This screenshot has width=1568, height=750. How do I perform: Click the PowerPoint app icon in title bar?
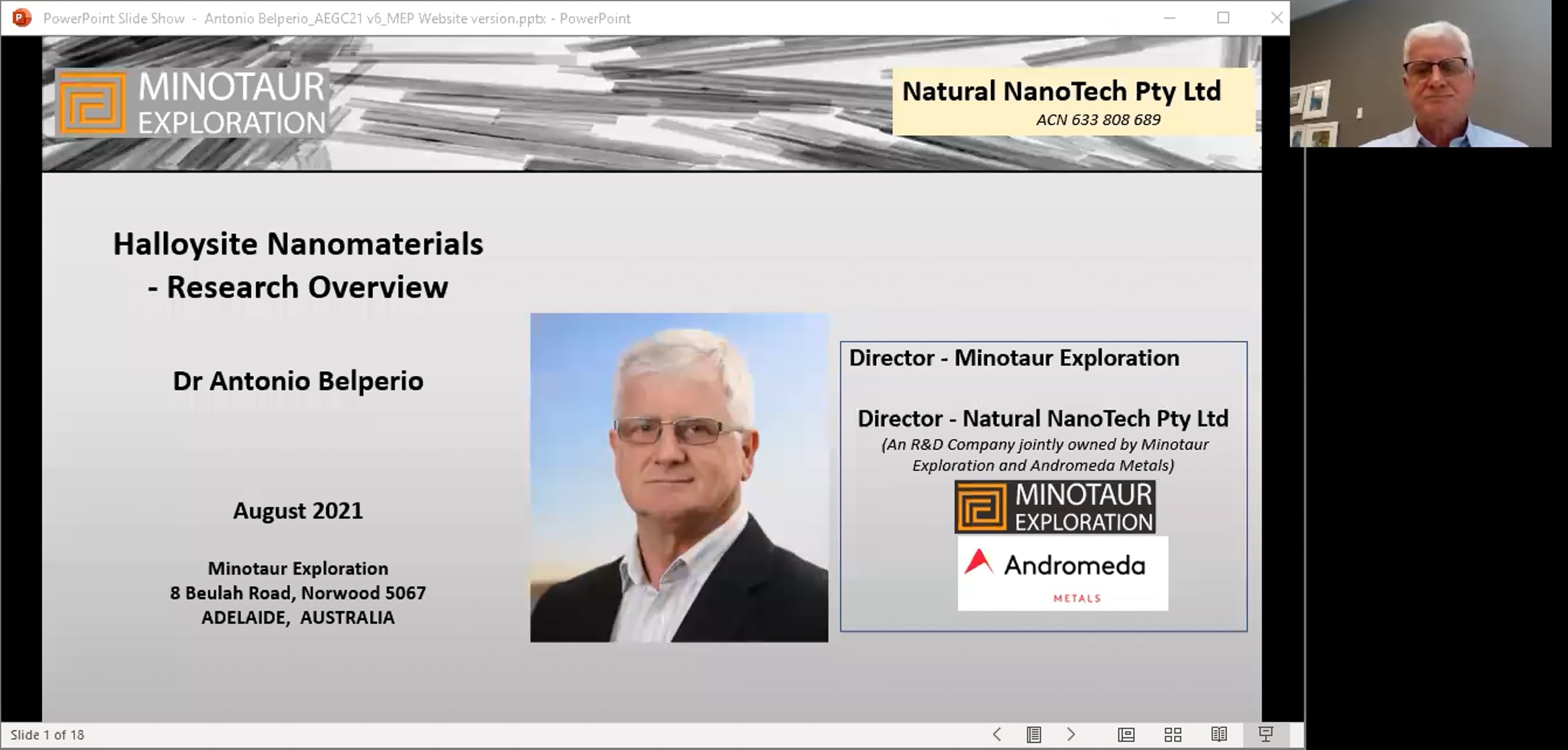click(22, 18)
